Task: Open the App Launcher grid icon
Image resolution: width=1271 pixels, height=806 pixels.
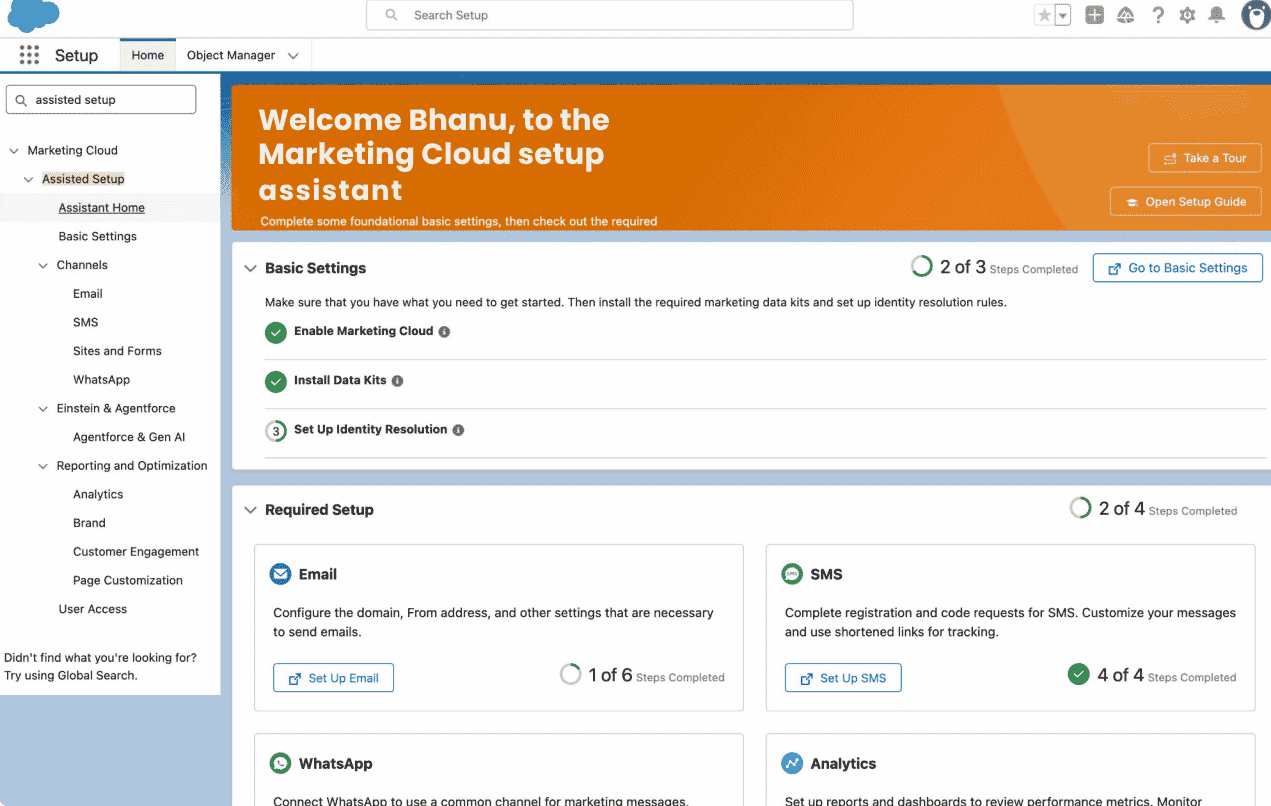Action: (x=29, y=55)
